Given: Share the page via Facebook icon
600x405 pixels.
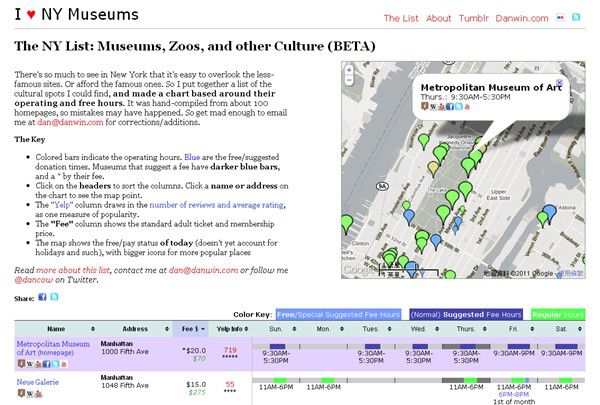Looking at the screenshot, I should 42,297.
